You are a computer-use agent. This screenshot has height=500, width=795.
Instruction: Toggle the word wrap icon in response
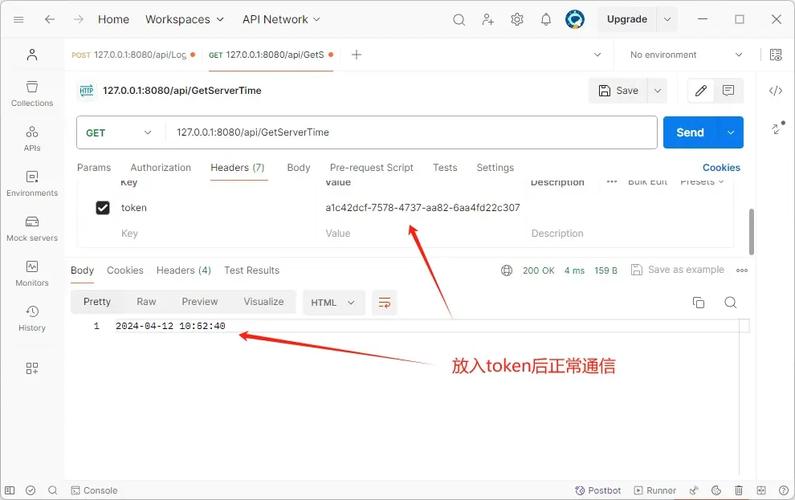pos(384,303)
